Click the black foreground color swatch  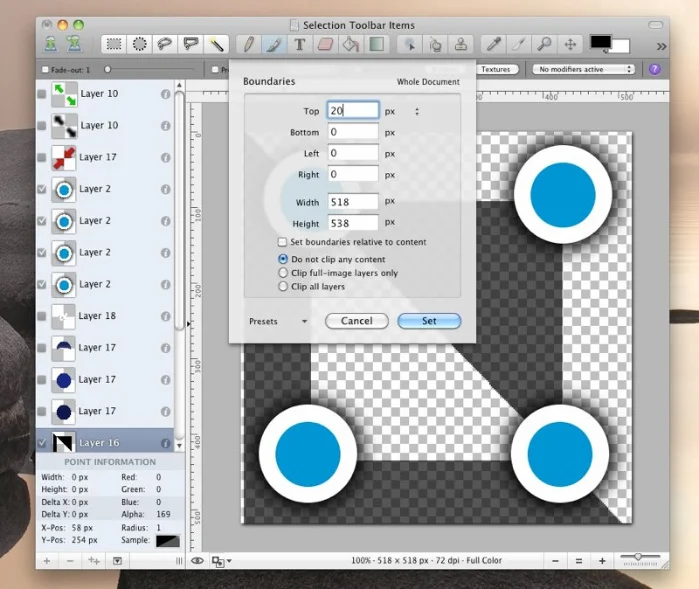pos(600,42)
